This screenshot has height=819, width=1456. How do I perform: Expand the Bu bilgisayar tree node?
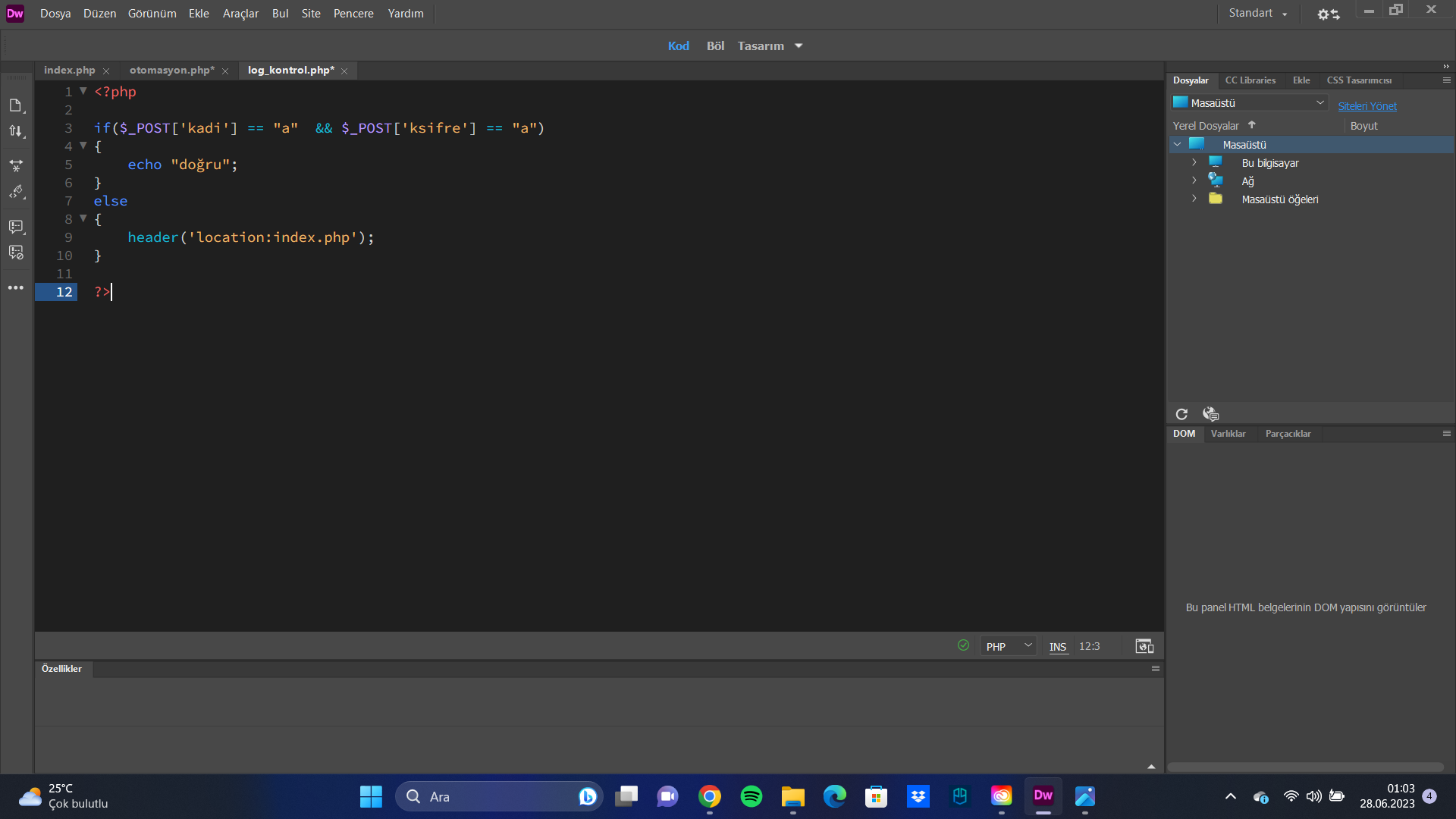(x=1194, y=163)
